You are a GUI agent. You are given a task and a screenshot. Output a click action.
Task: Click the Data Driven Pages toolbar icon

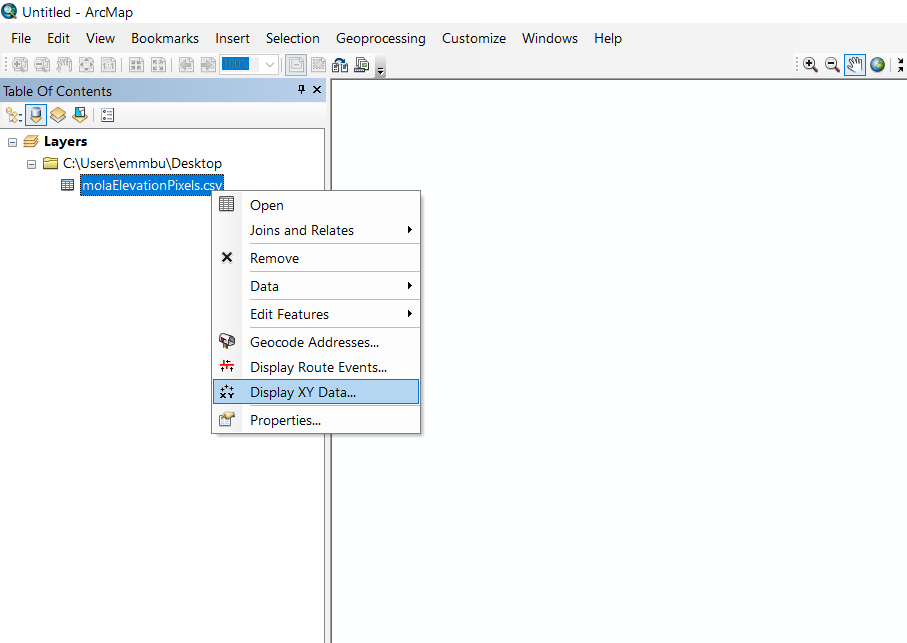pyautogui.click(x=362, y=65)
